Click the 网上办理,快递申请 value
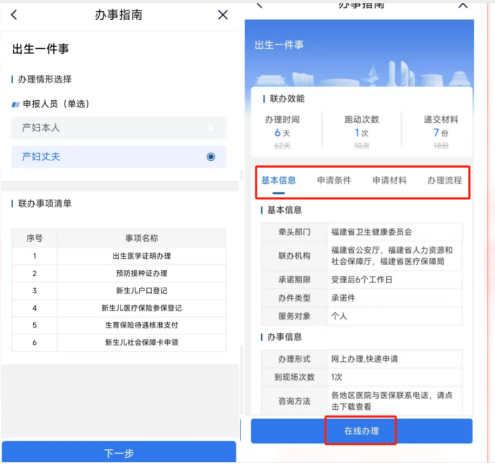The width and height of the screenshot is (495, 468). coord(364,359)
